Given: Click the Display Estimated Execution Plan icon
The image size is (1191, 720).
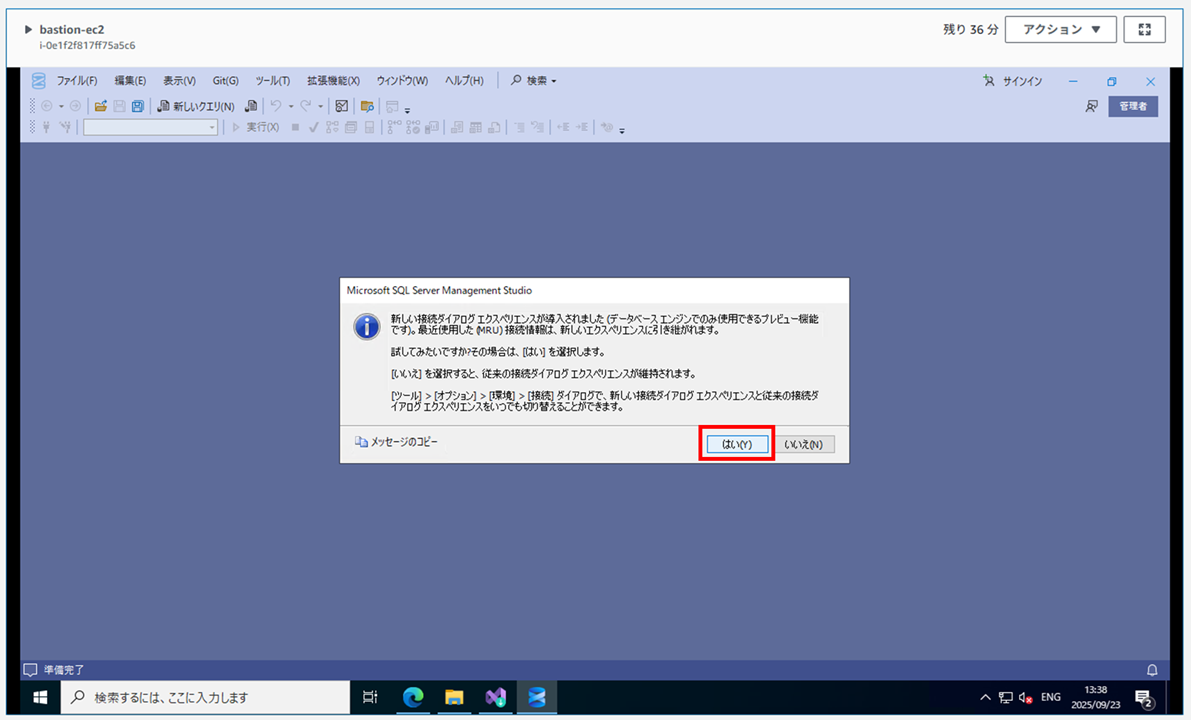Looking at the screenshot, I should pyautogui.click(x=332, y=128).
